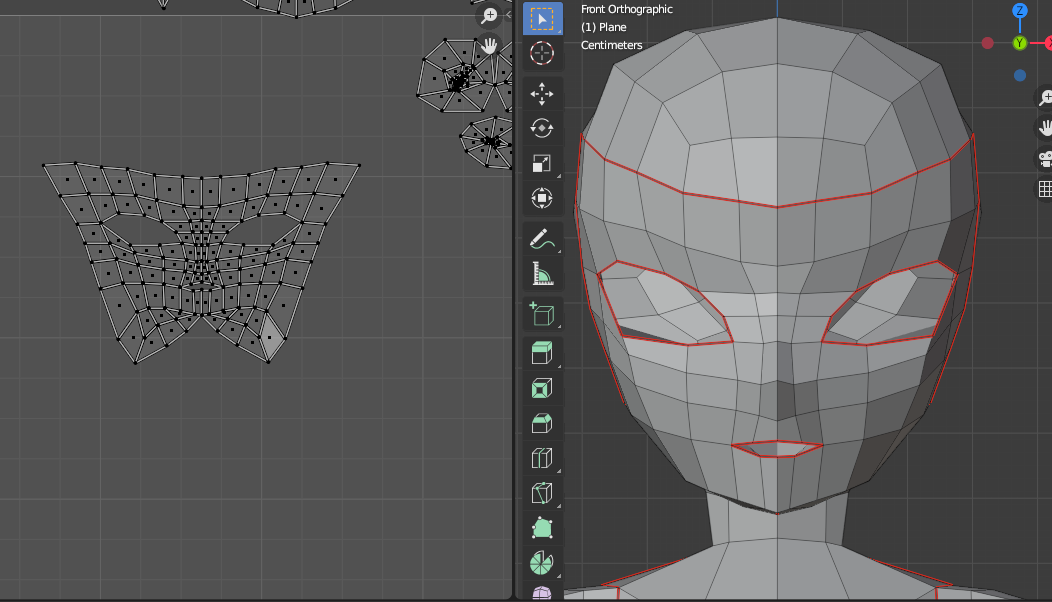Select the Poly Build tool
Viewport: 1052px width, 602px height.
click(542, 528)
